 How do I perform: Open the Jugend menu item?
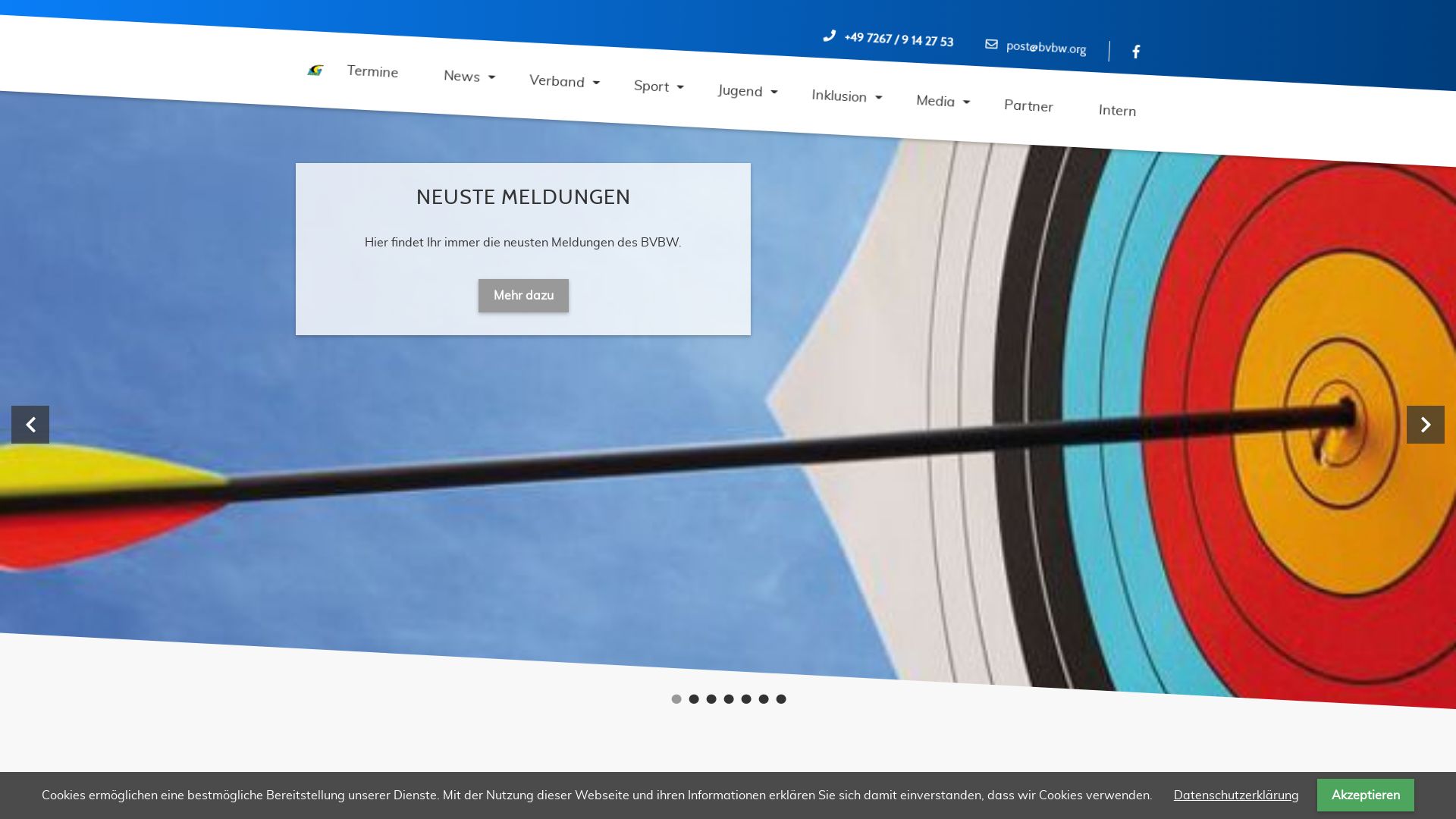(x=740, y=91)
